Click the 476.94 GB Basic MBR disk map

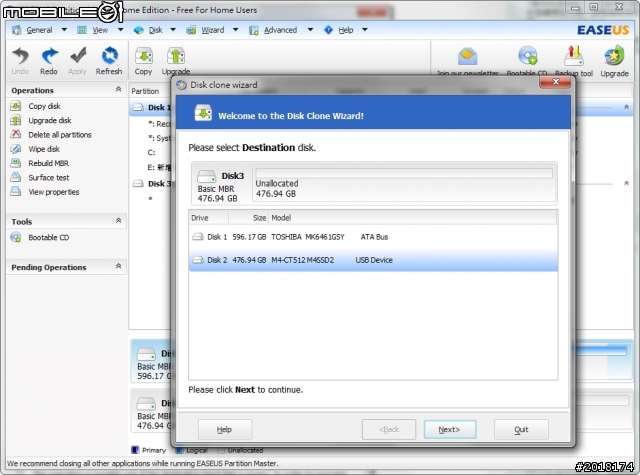pyautogui.click(x=152, y=411)
